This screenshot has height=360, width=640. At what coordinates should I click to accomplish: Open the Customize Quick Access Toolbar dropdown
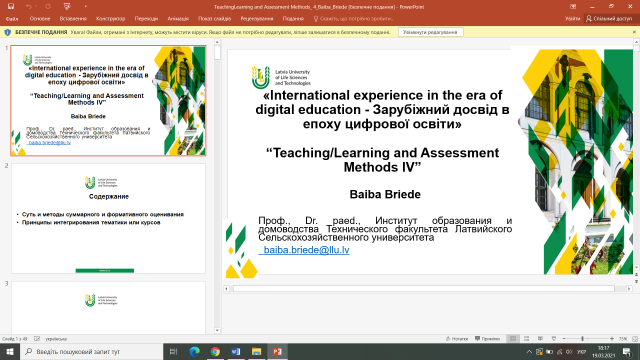pyautogui.click(x=86, y=7)
